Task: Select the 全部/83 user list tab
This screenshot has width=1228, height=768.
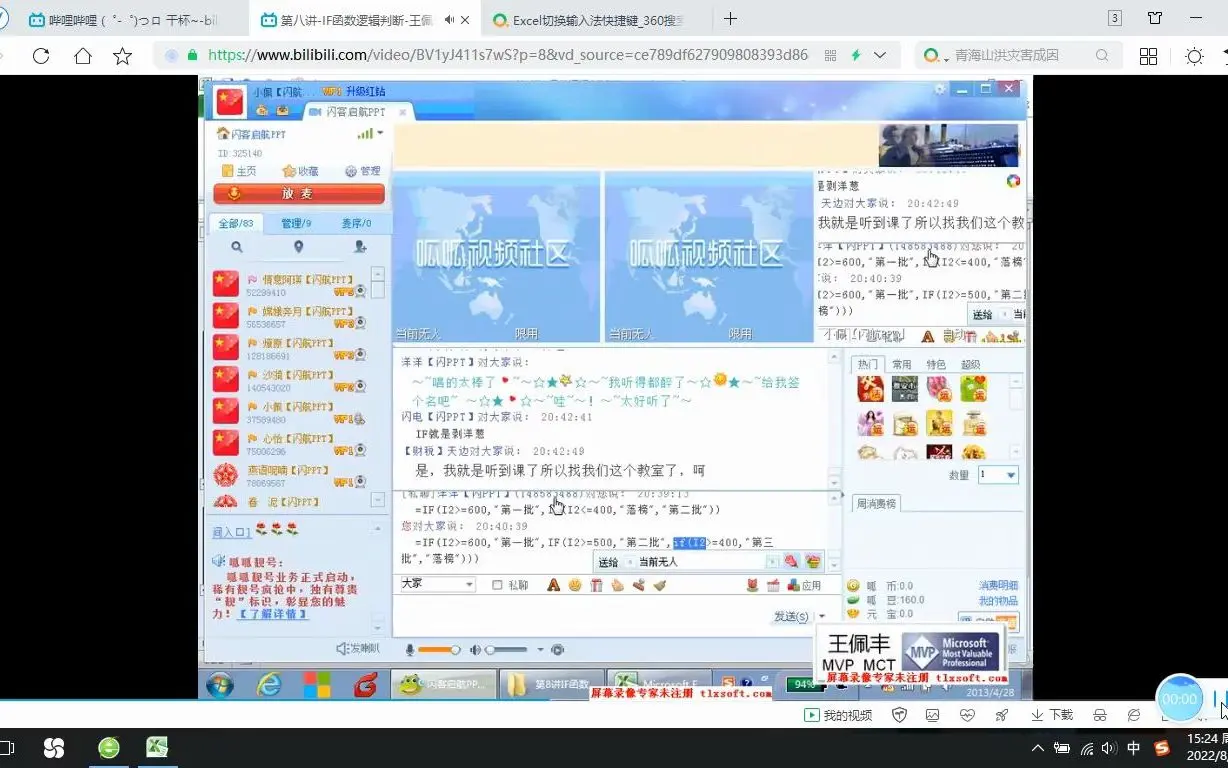Action: (x=236, y=224)
